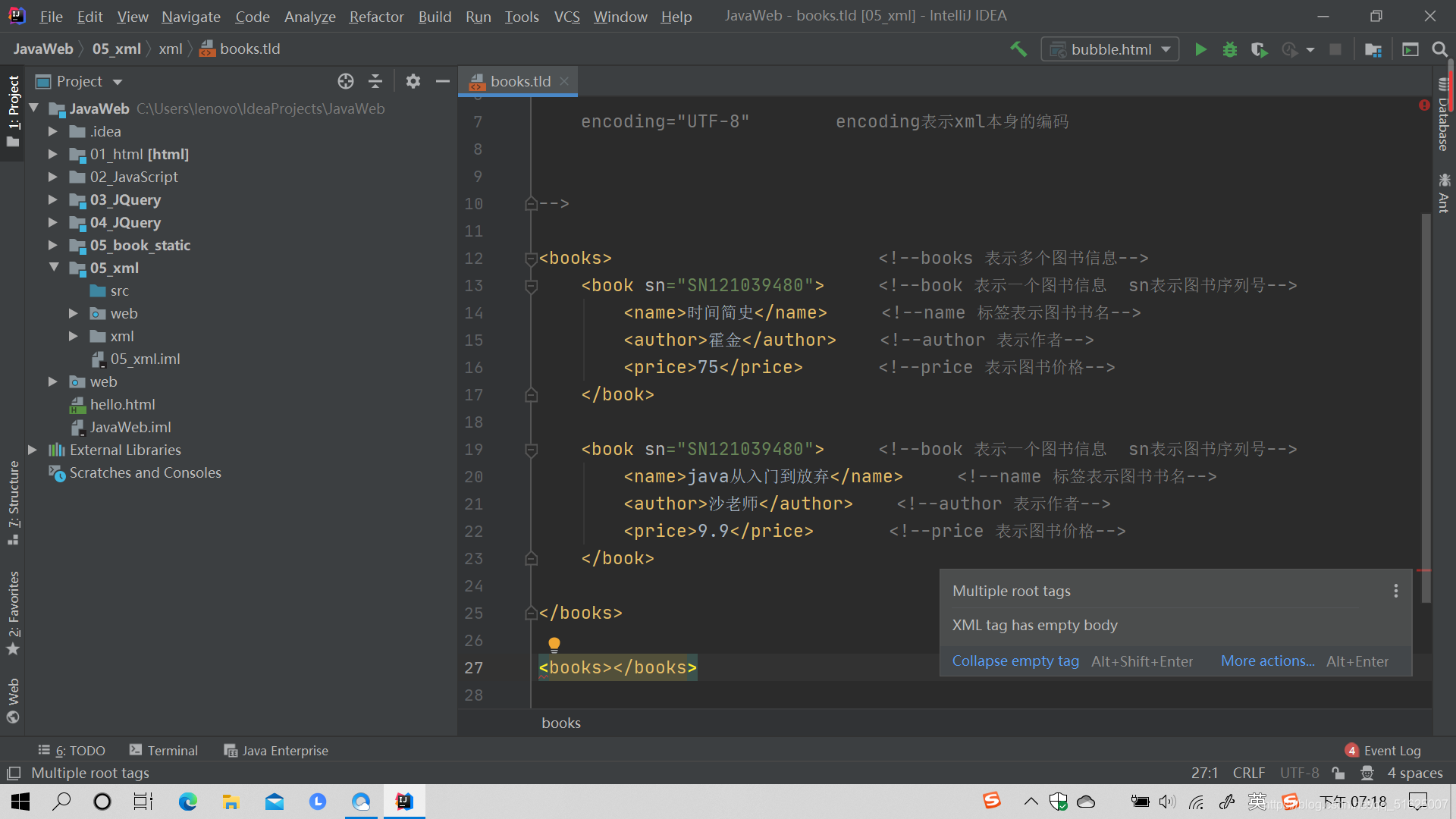The image size is (1456, 819).
Task: Click the inspections profile icon in status bar
Action: tap(1367, 773)
